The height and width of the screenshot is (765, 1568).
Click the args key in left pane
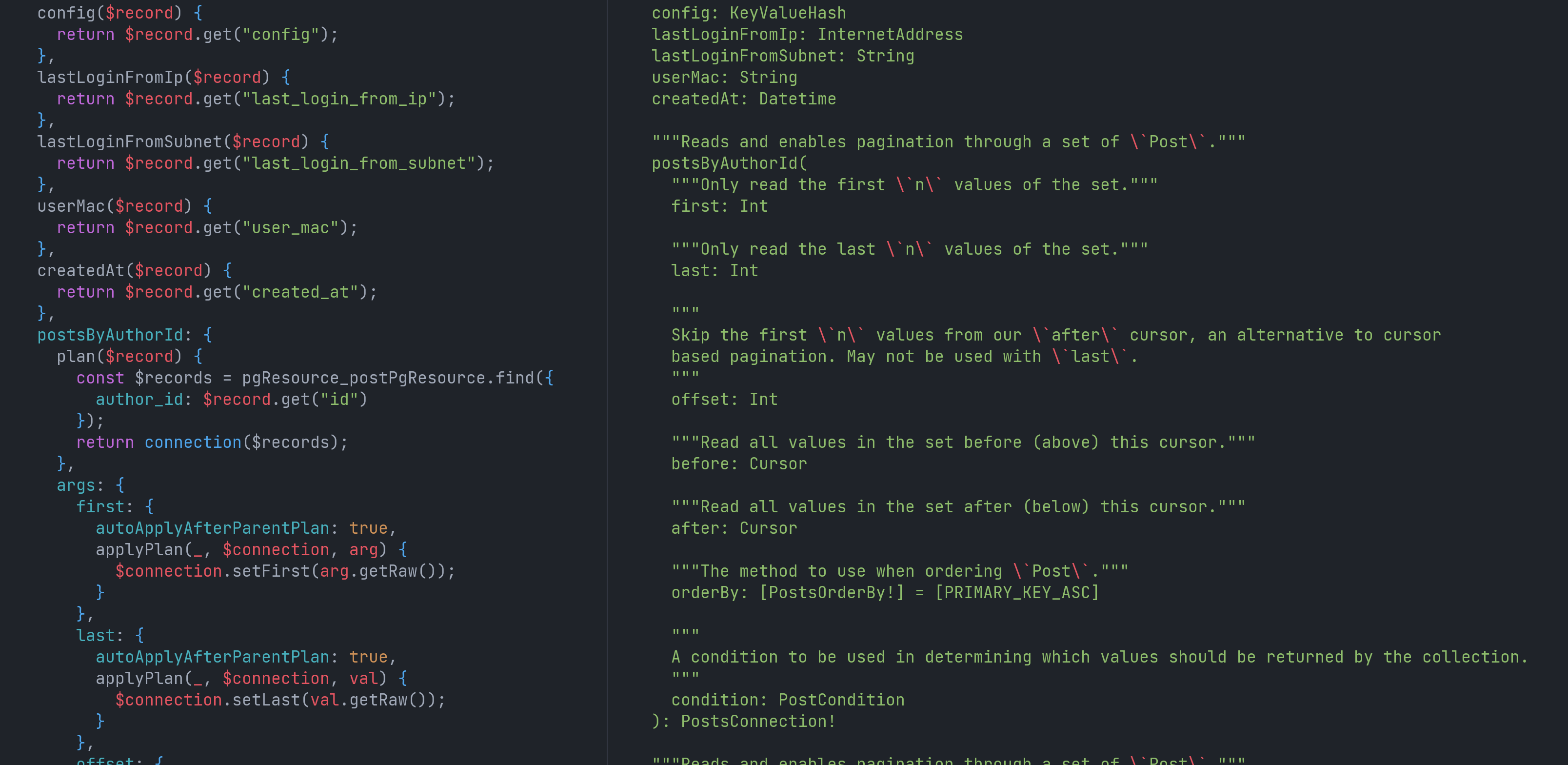click(76, 485)
